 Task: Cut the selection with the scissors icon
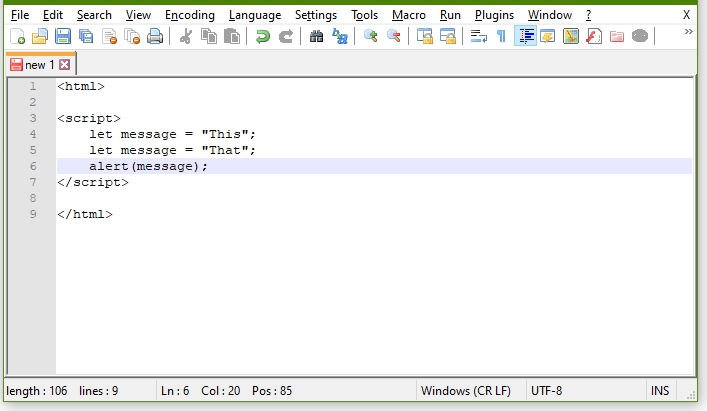point(185,36)
